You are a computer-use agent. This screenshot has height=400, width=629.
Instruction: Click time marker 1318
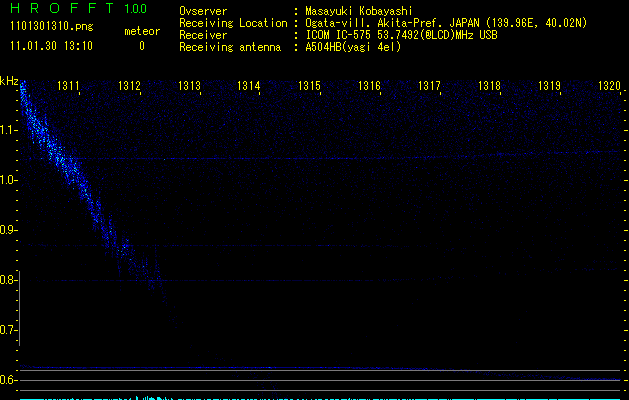pos(489,86)
